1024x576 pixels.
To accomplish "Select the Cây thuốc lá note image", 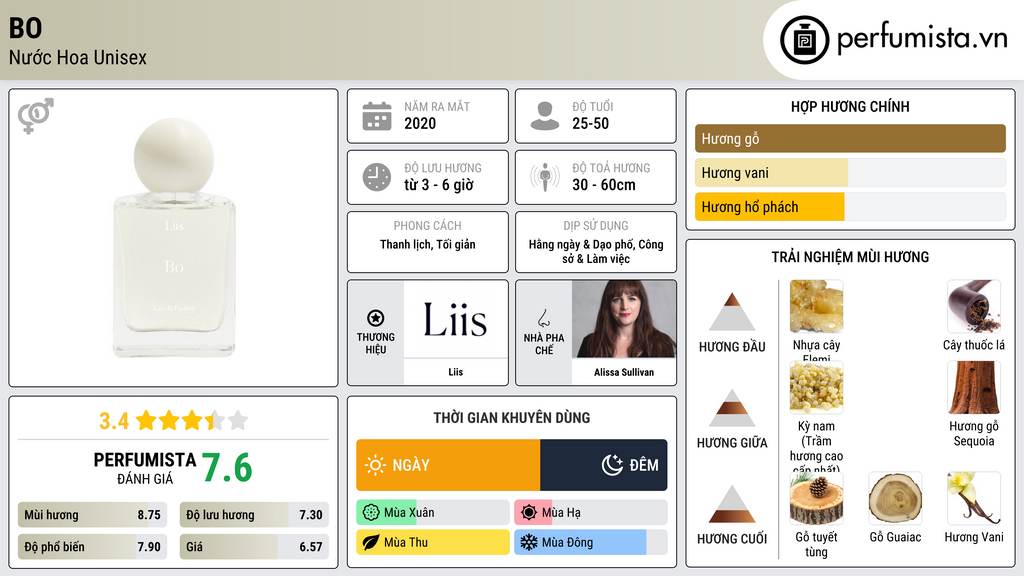I will 974,307.
